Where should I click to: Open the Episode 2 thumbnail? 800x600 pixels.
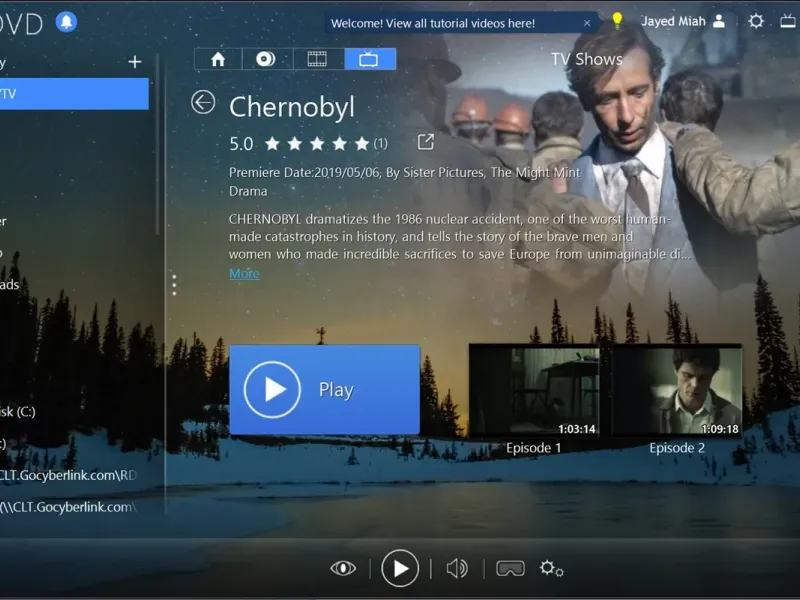(x=677, y=390)
